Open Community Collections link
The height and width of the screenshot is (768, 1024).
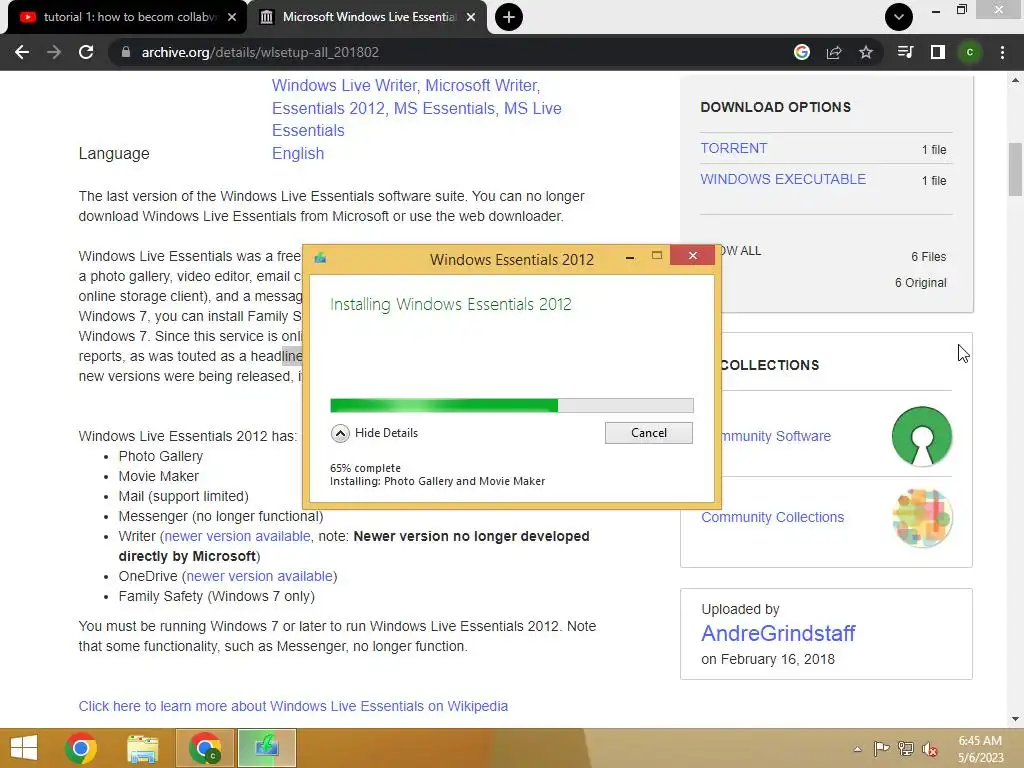click(773, 517)
